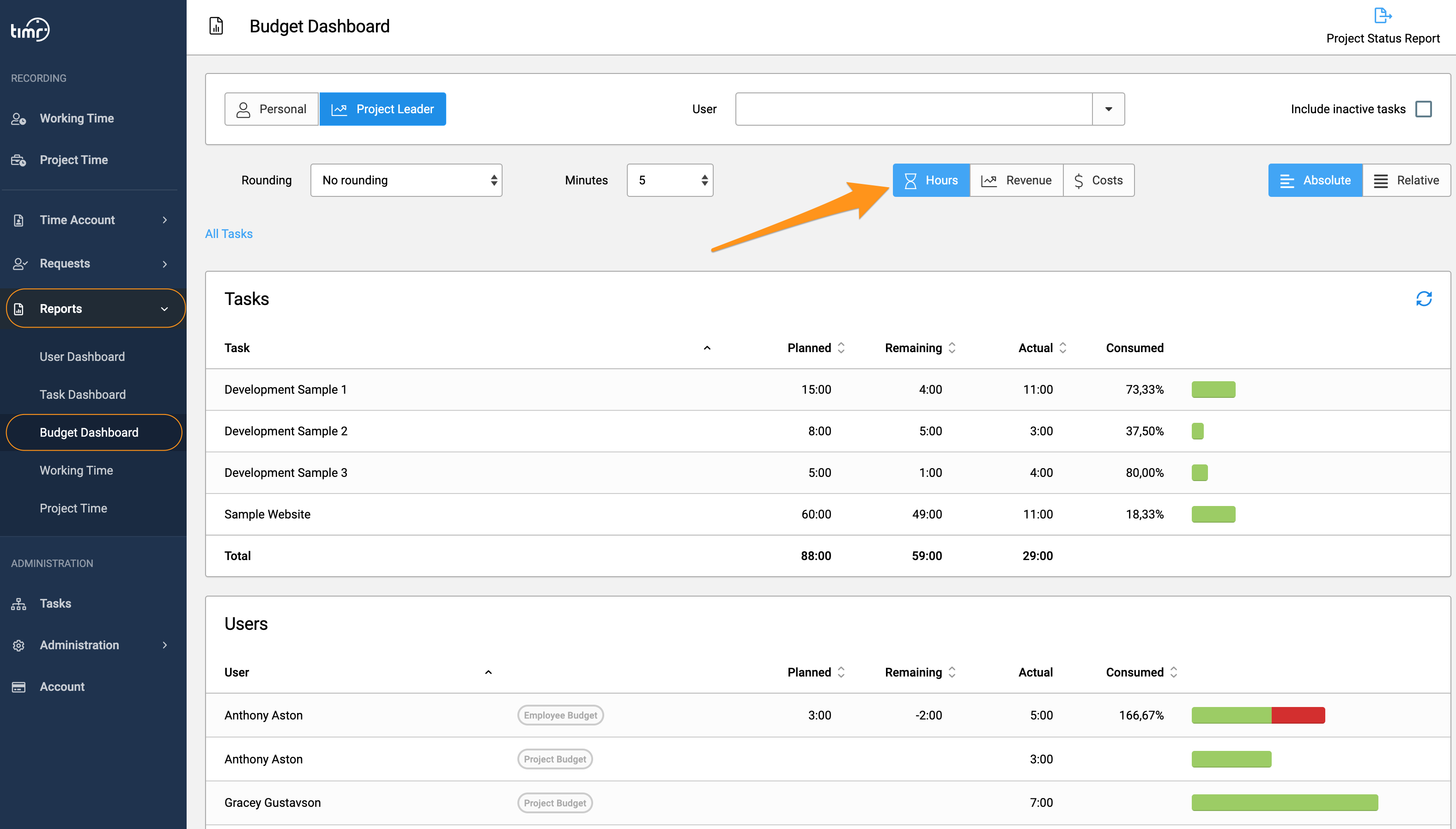Open the User dropdown arrow
The height and width of the screenshot is (829, 1456).
pyautogui.click(x=1108, y=110)
